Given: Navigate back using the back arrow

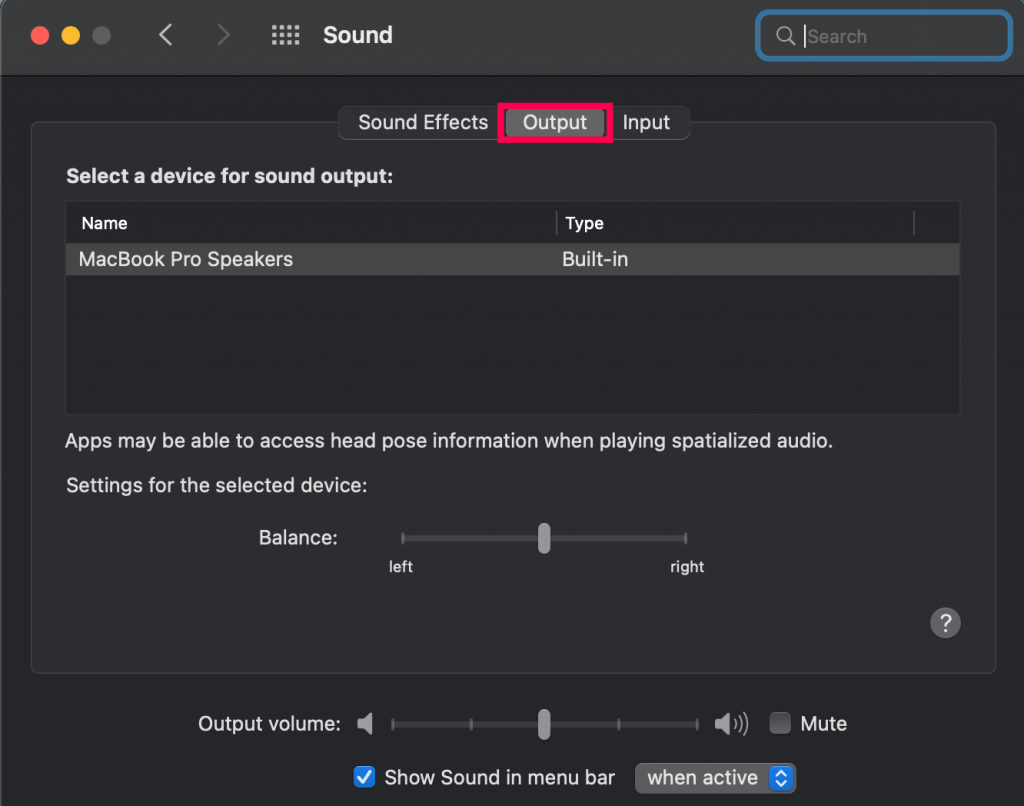Looking at the screenshot, I should tap(167, 35).
